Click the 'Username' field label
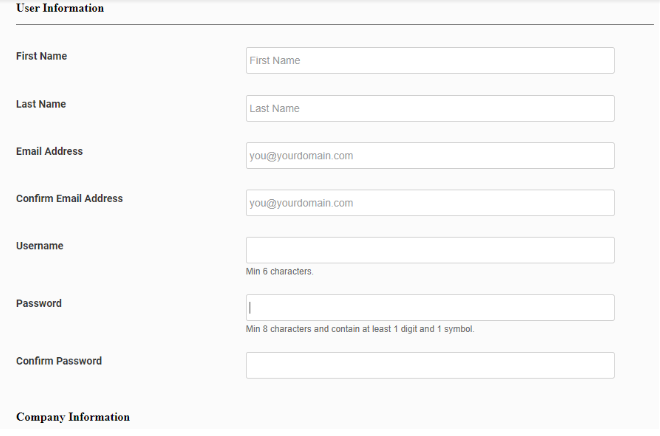The image size is (660, 436). [39, 246]
